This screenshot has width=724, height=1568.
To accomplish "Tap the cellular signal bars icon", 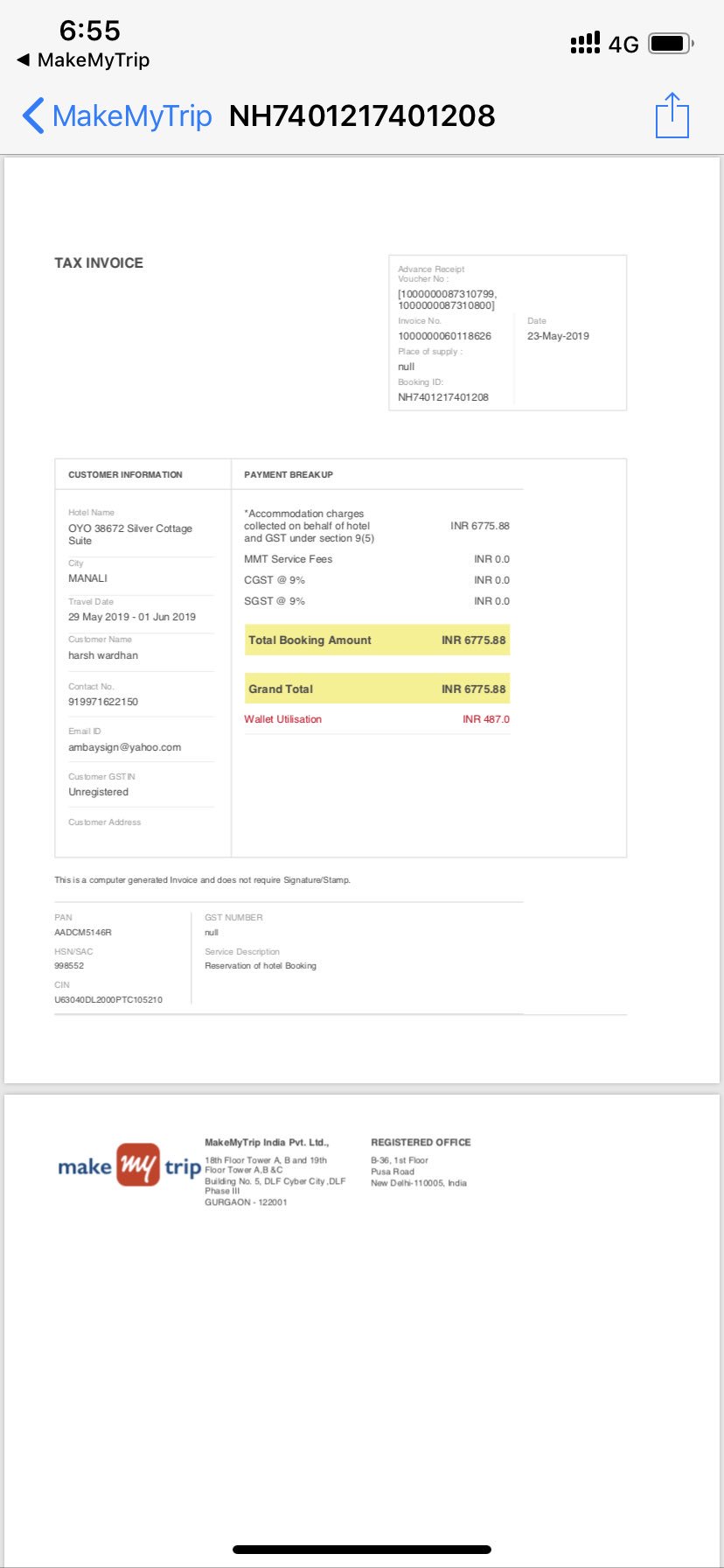I will tap(585, 43).
